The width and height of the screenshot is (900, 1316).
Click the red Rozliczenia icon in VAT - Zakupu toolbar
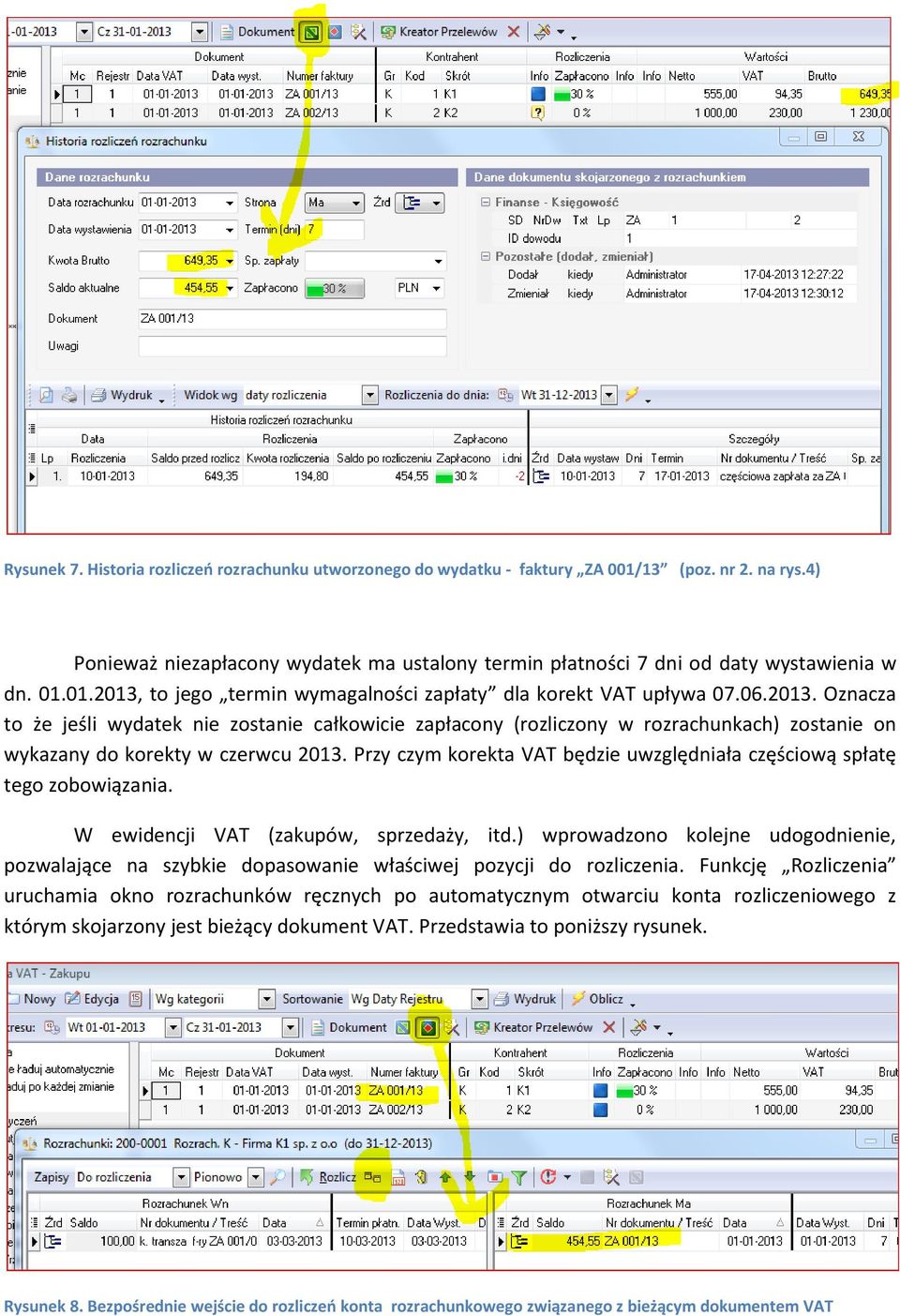[x=428, y=1028]
